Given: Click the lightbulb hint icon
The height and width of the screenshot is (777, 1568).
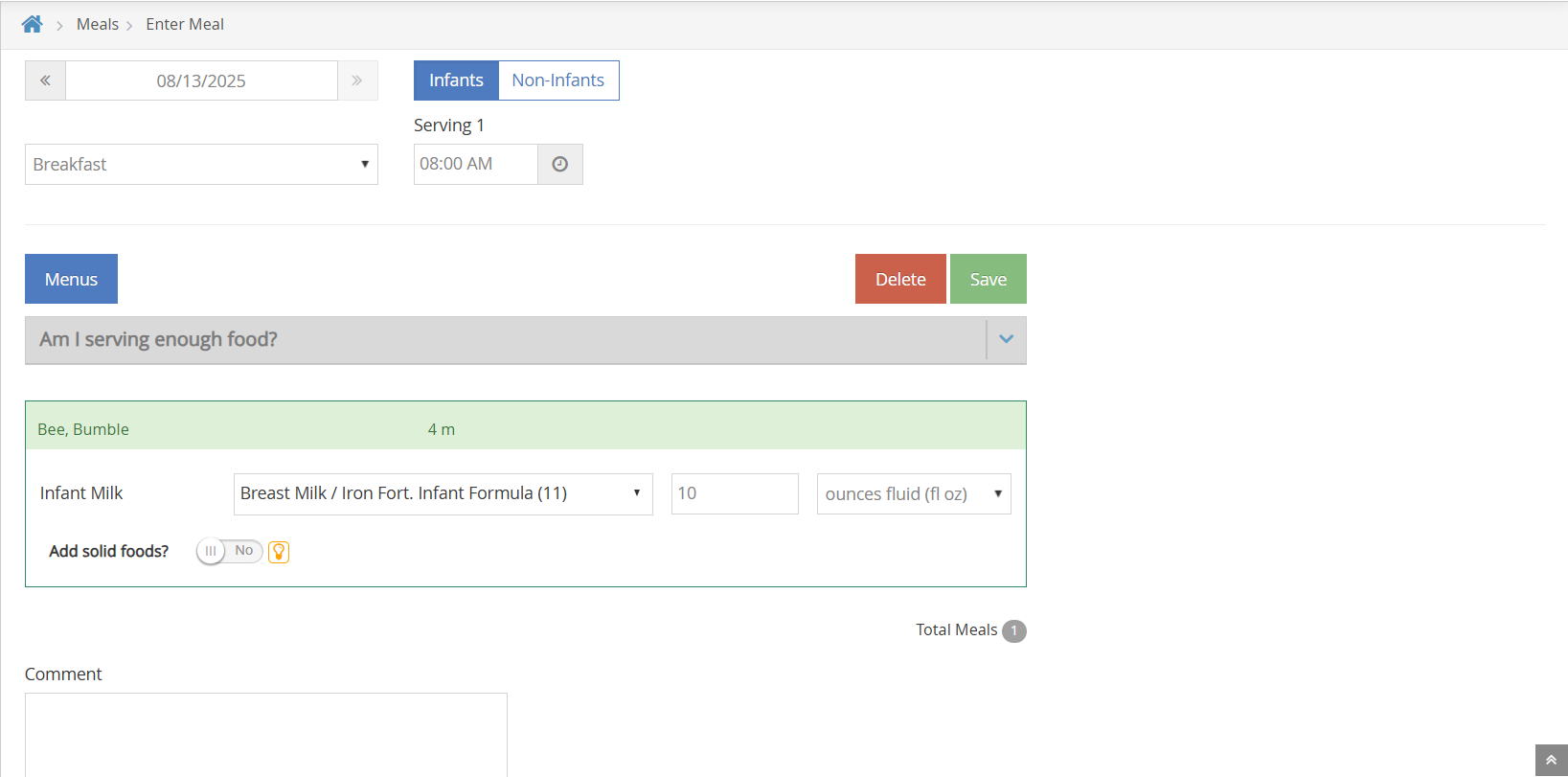Looking at the screenshot, I should pos(279,552).
